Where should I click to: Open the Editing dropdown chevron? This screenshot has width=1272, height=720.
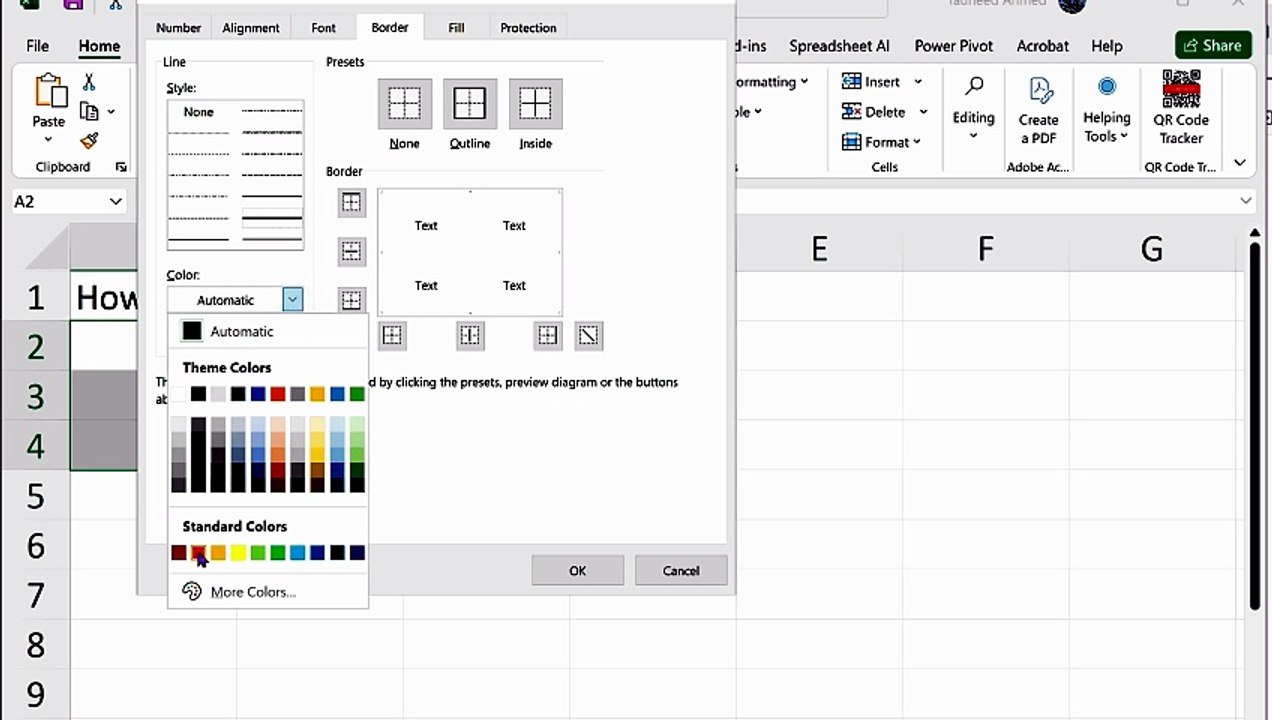coord(973,137)
